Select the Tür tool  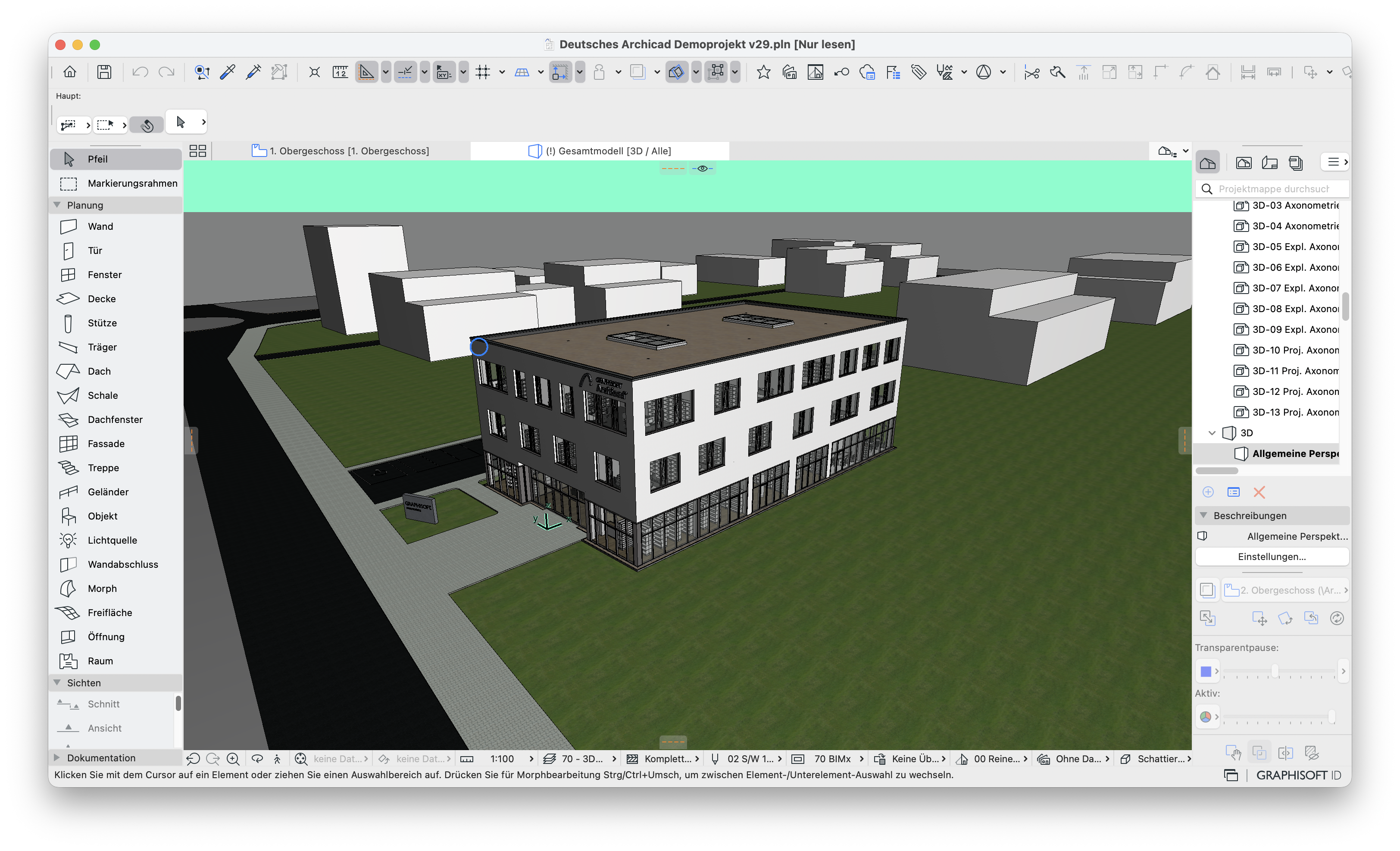click(x=116, y=250)
